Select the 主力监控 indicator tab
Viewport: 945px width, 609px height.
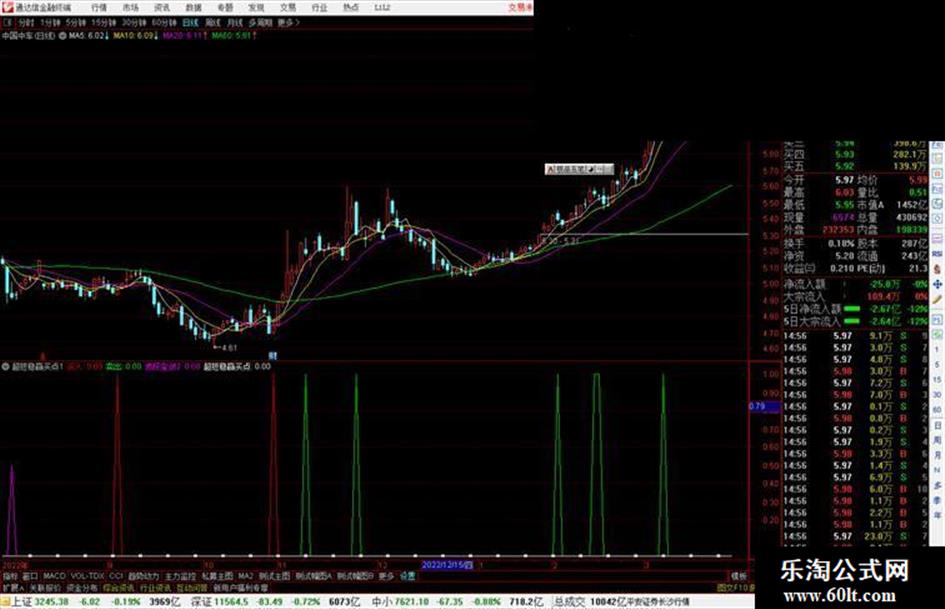[180, 576]
